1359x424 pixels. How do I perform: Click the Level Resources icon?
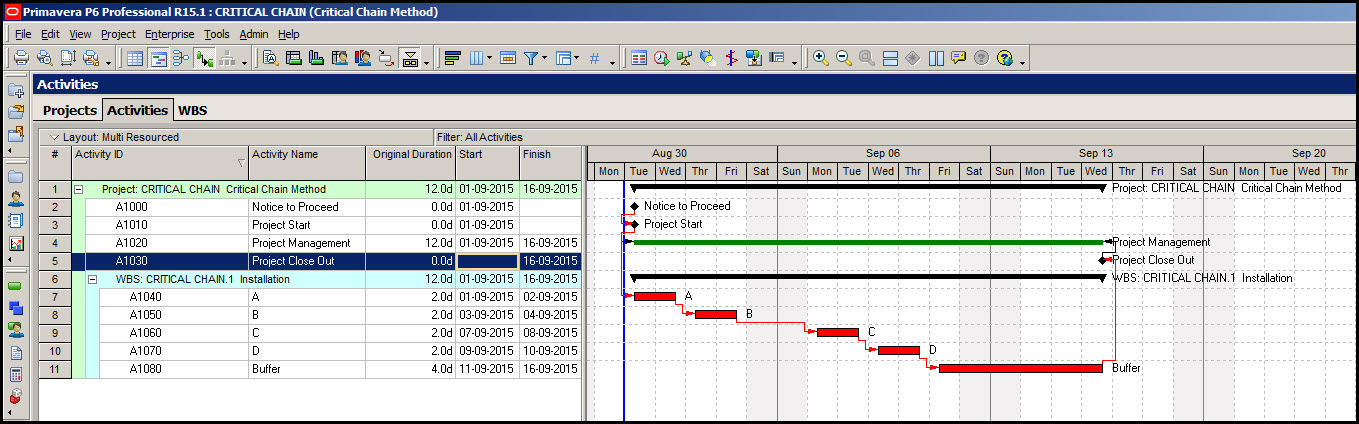(x=685, y=58)
